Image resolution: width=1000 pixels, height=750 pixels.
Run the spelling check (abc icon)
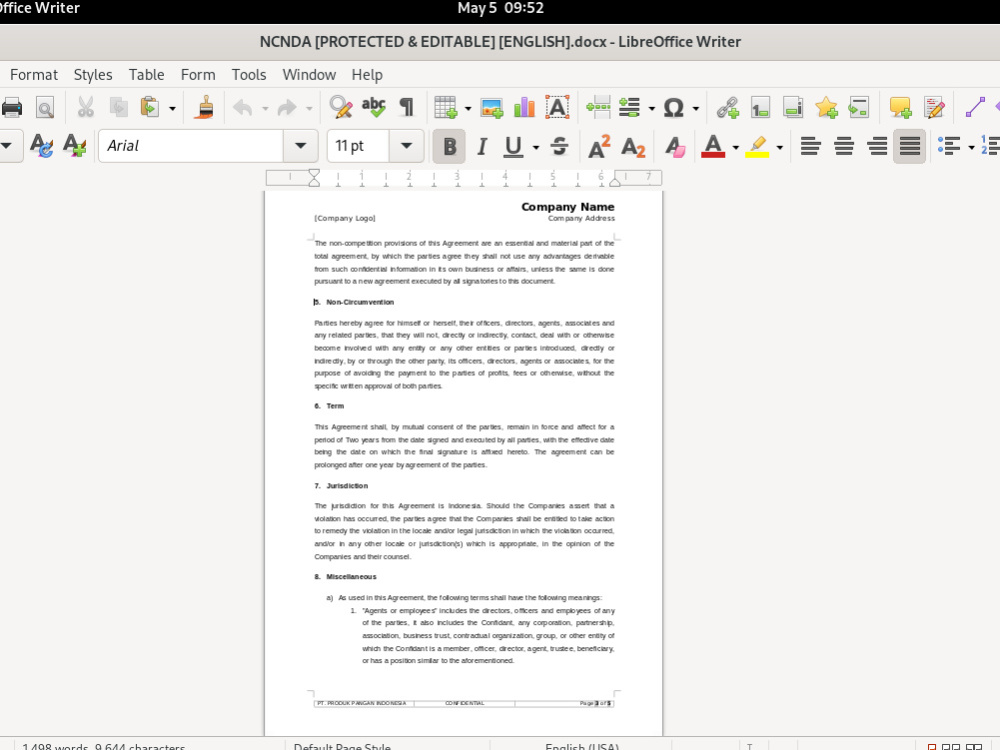(373, 108)
